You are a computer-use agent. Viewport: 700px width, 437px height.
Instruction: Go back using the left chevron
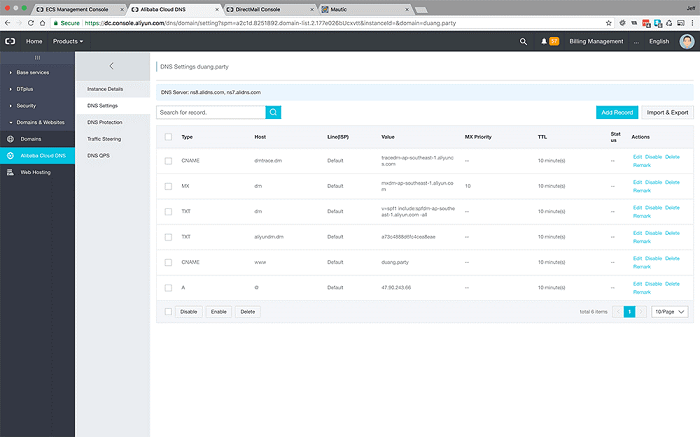112,66
